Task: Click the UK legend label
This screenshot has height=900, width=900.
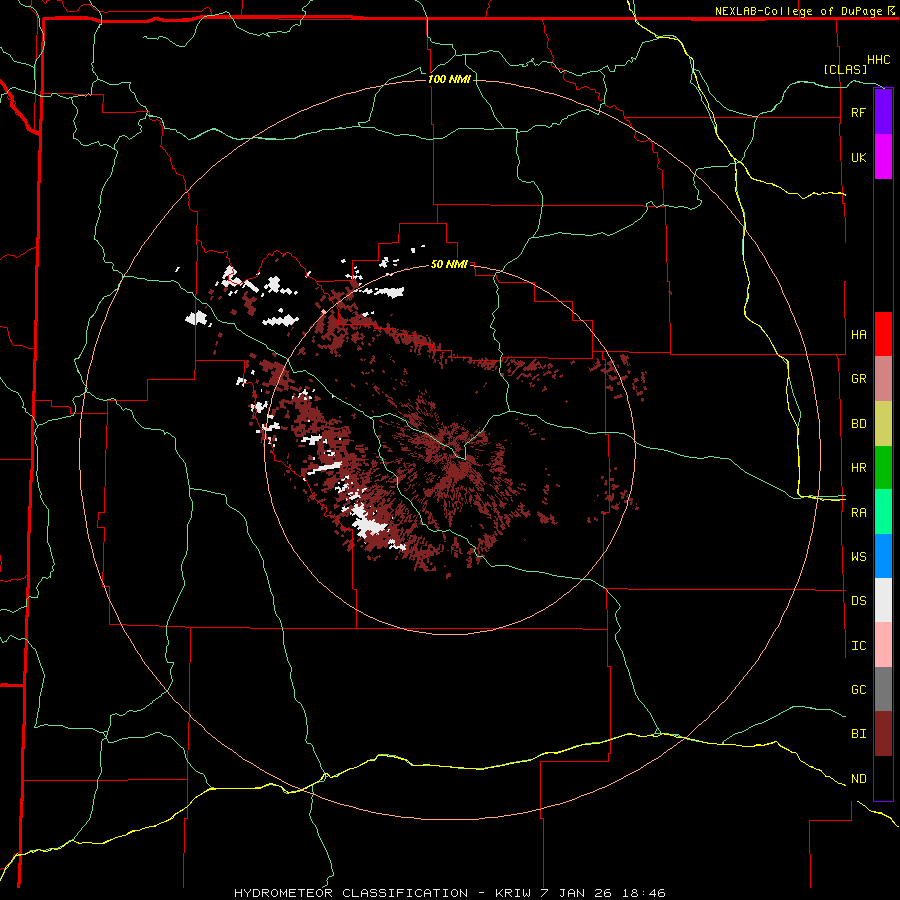Action: click(x=858, y=157)
